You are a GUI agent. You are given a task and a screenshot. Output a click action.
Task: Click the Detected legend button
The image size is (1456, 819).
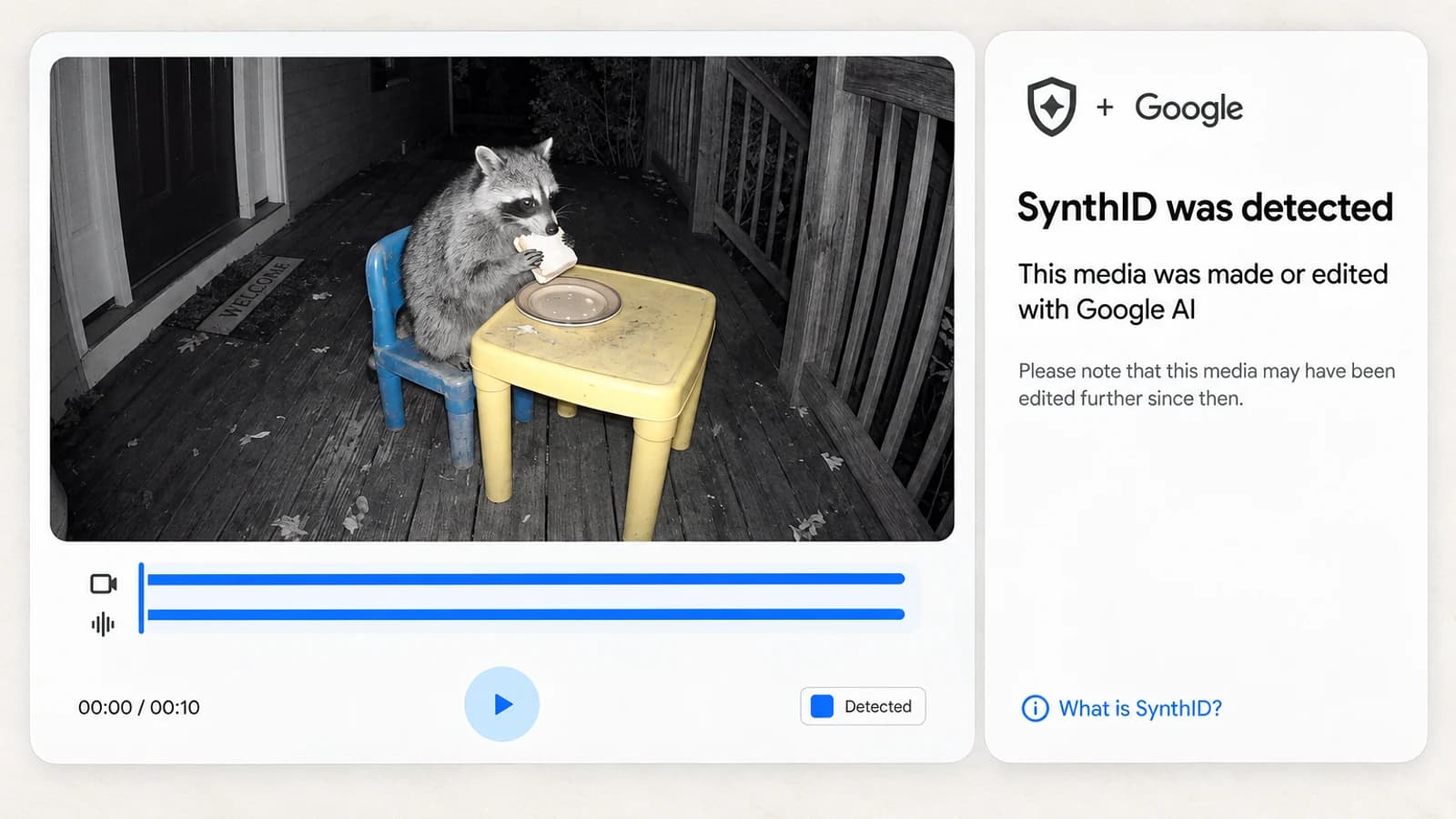863,706
